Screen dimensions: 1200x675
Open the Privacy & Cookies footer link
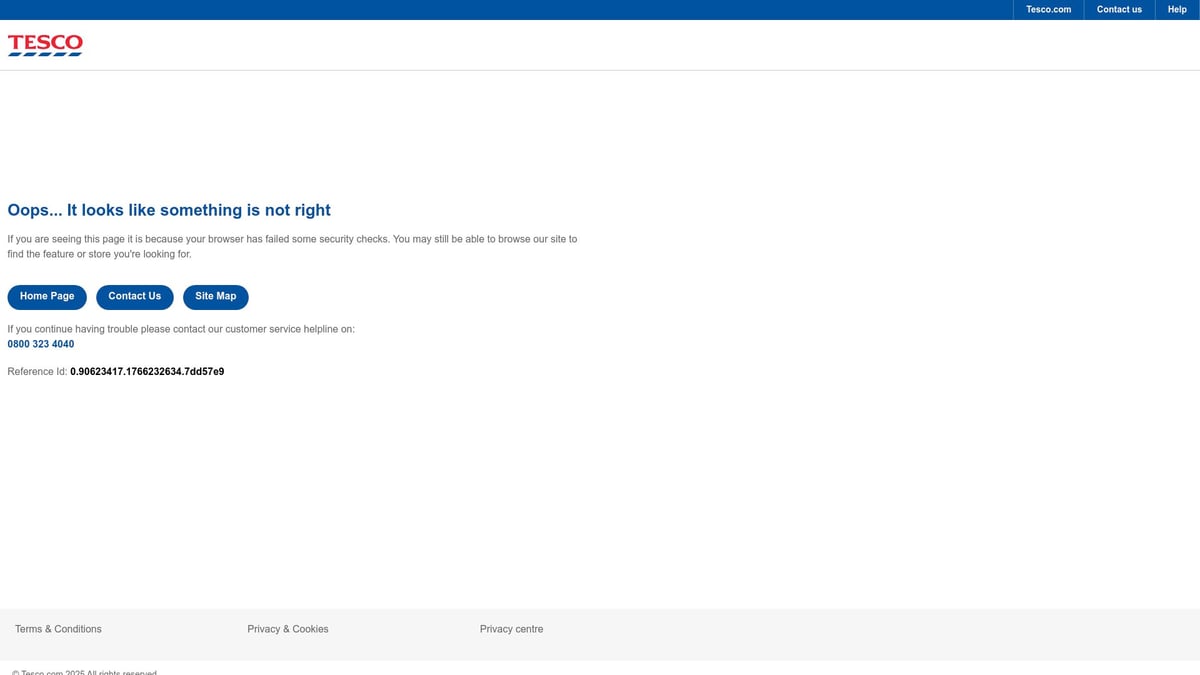(288, 629)
